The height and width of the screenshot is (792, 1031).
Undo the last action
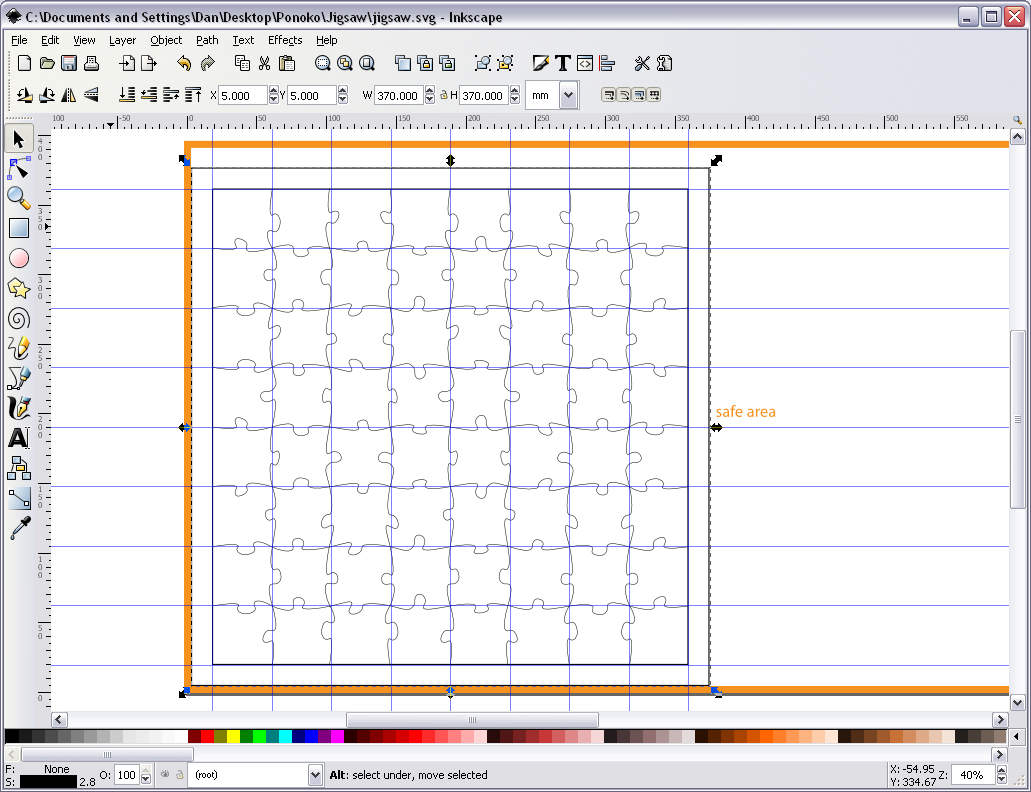185,63
